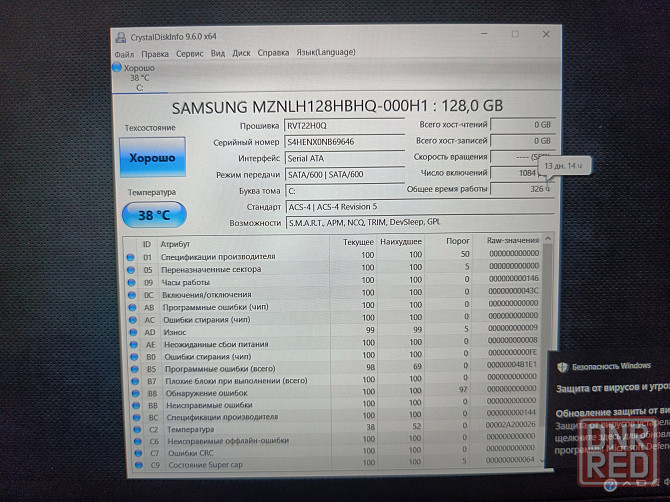This screenshot has height=502, width=670.
Task: Click raw value 00002A200026
Action: click(511, 425)
